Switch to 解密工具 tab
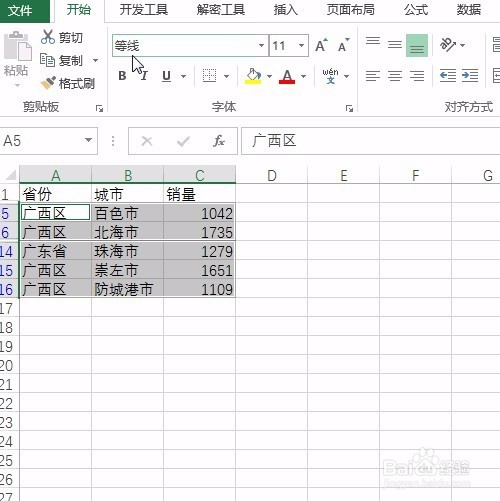The image size is (500, 501). (x=221, y=10)
